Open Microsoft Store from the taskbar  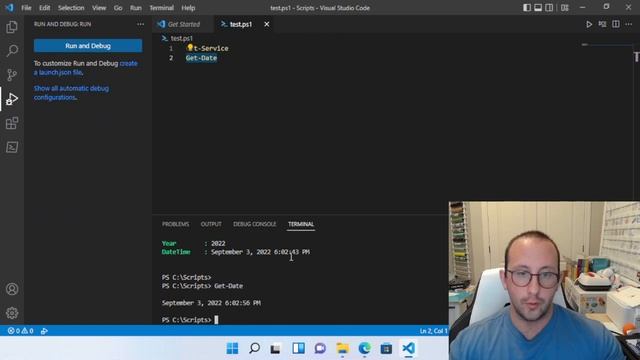tap(386, 348)
